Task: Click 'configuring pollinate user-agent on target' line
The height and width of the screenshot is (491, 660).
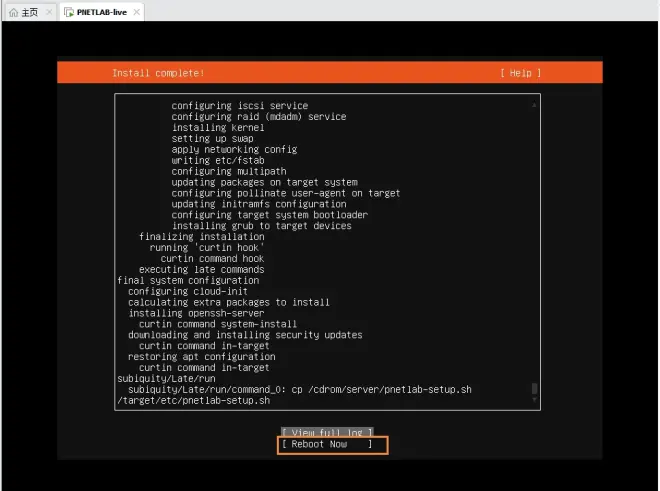Action: click(x=286, y=193)
